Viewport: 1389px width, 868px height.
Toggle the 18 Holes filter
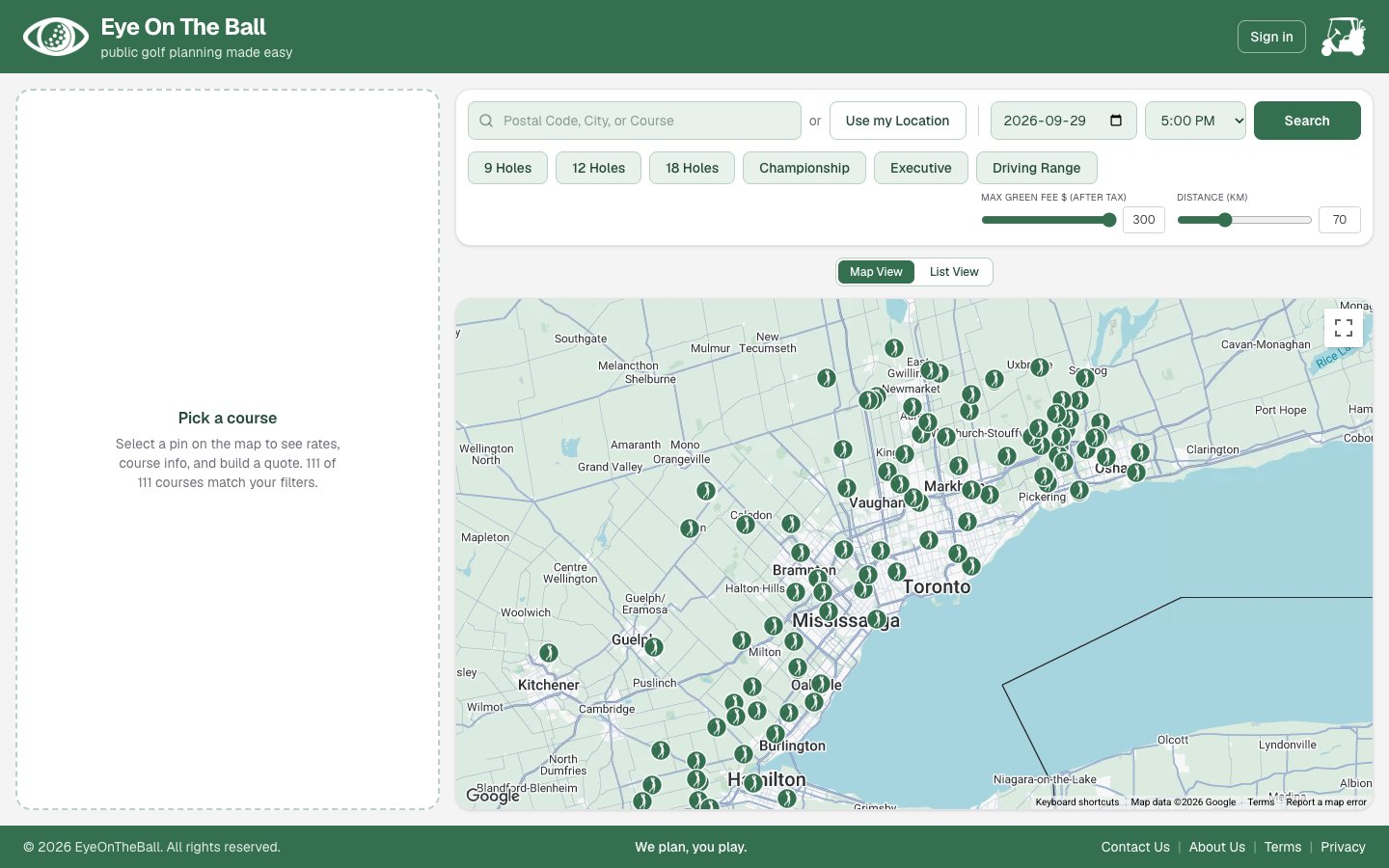692,168
